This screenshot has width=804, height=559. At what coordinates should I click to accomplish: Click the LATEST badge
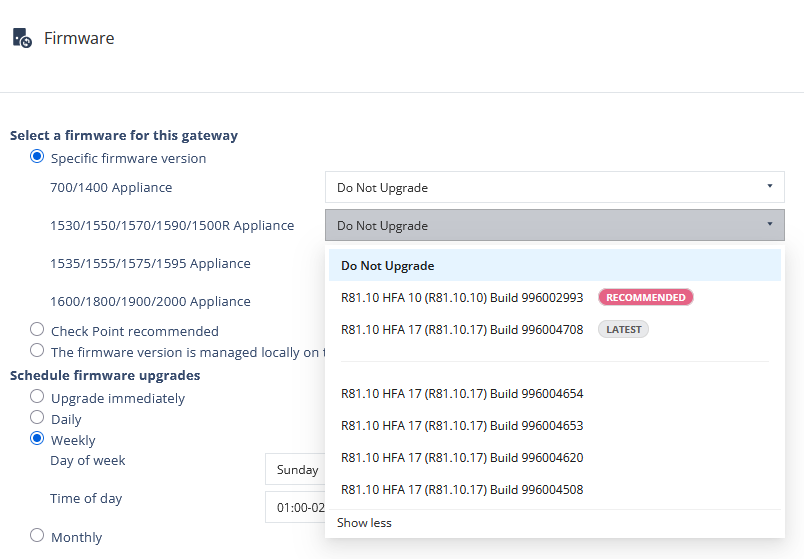point(624,329)
